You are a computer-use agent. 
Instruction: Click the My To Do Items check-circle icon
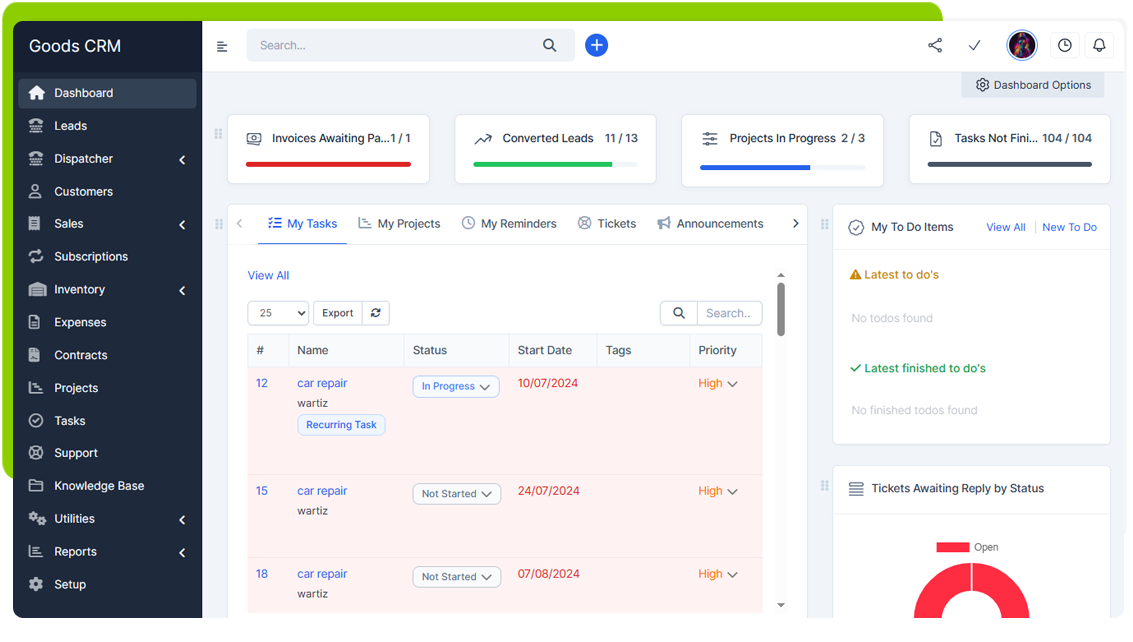(x=856, y=228)
